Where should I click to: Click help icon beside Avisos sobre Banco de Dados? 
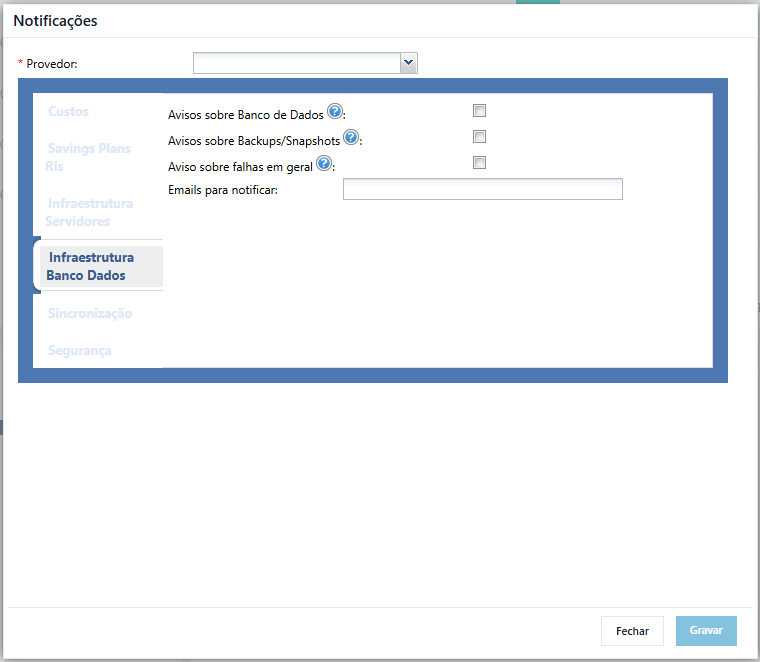click(334, 111)
